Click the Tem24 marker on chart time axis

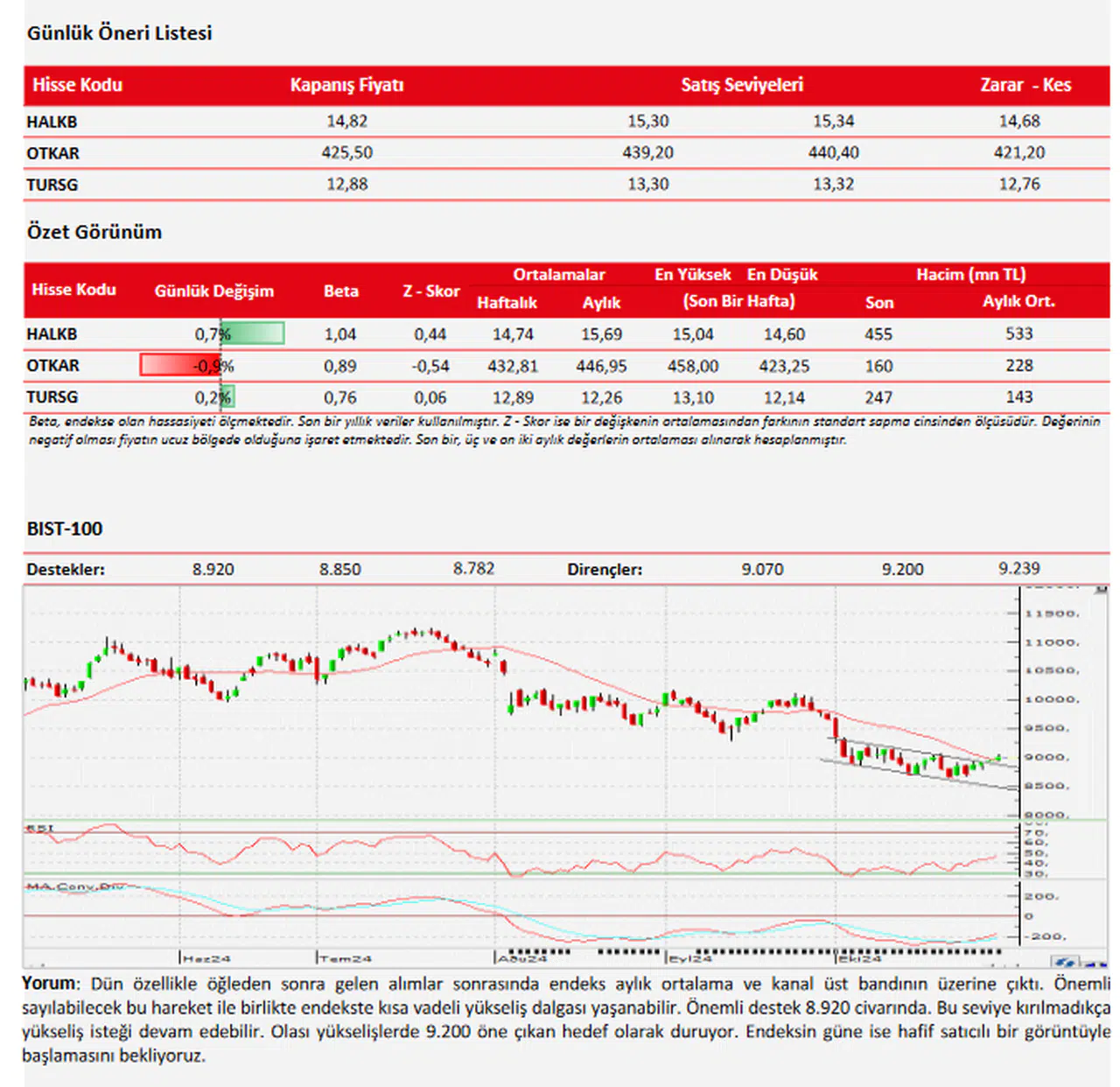(346, 958)
